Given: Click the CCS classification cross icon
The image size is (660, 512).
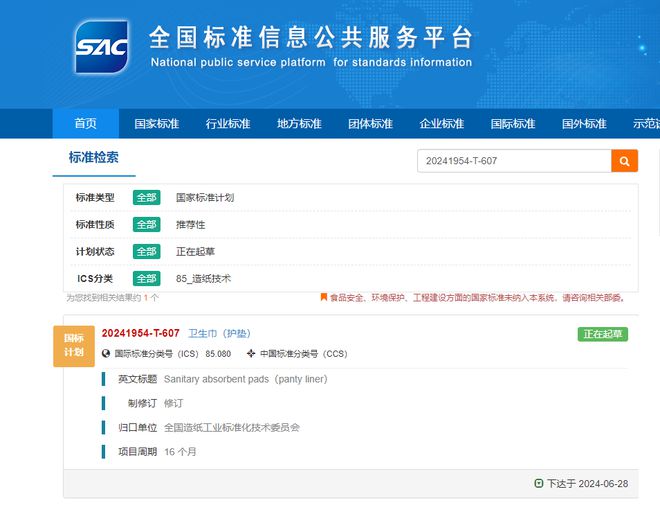Looking at the screenshot, I should pyautogui.click(x=251, y=354).
